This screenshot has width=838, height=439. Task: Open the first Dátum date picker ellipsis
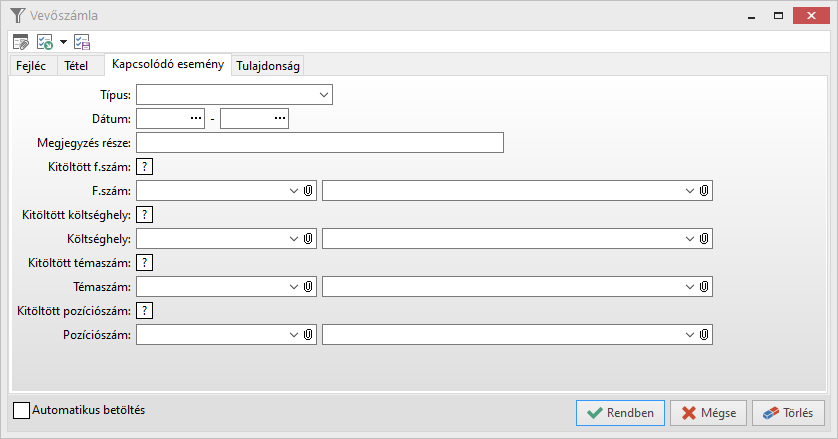tap(196, 119)
